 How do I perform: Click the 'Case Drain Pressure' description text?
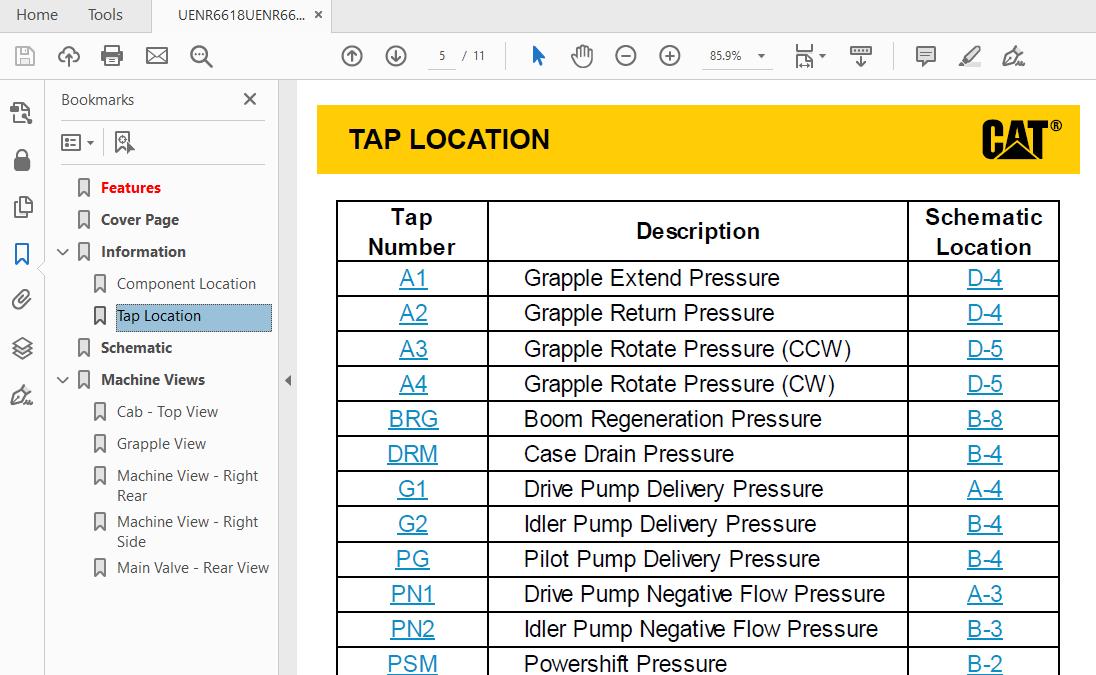[x=629, y=453]
